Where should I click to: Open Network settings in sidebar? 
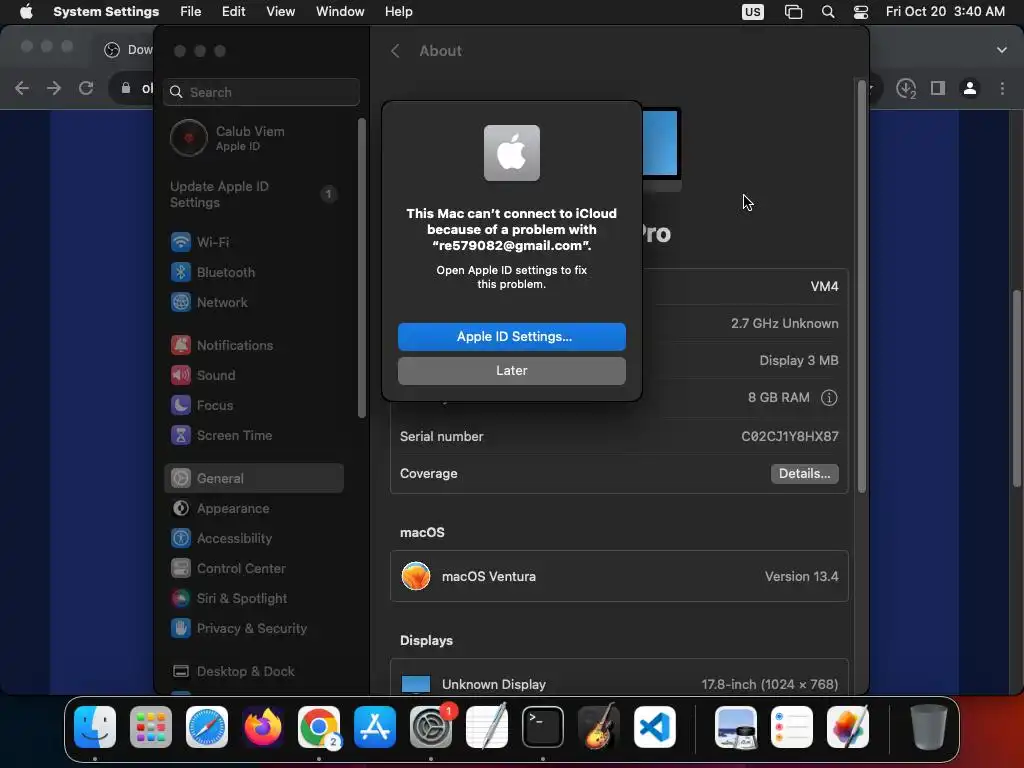[253, 302]
